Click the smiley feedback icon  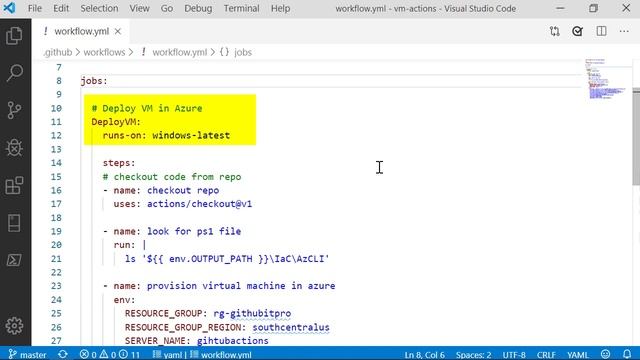click(x=605, y=354)
